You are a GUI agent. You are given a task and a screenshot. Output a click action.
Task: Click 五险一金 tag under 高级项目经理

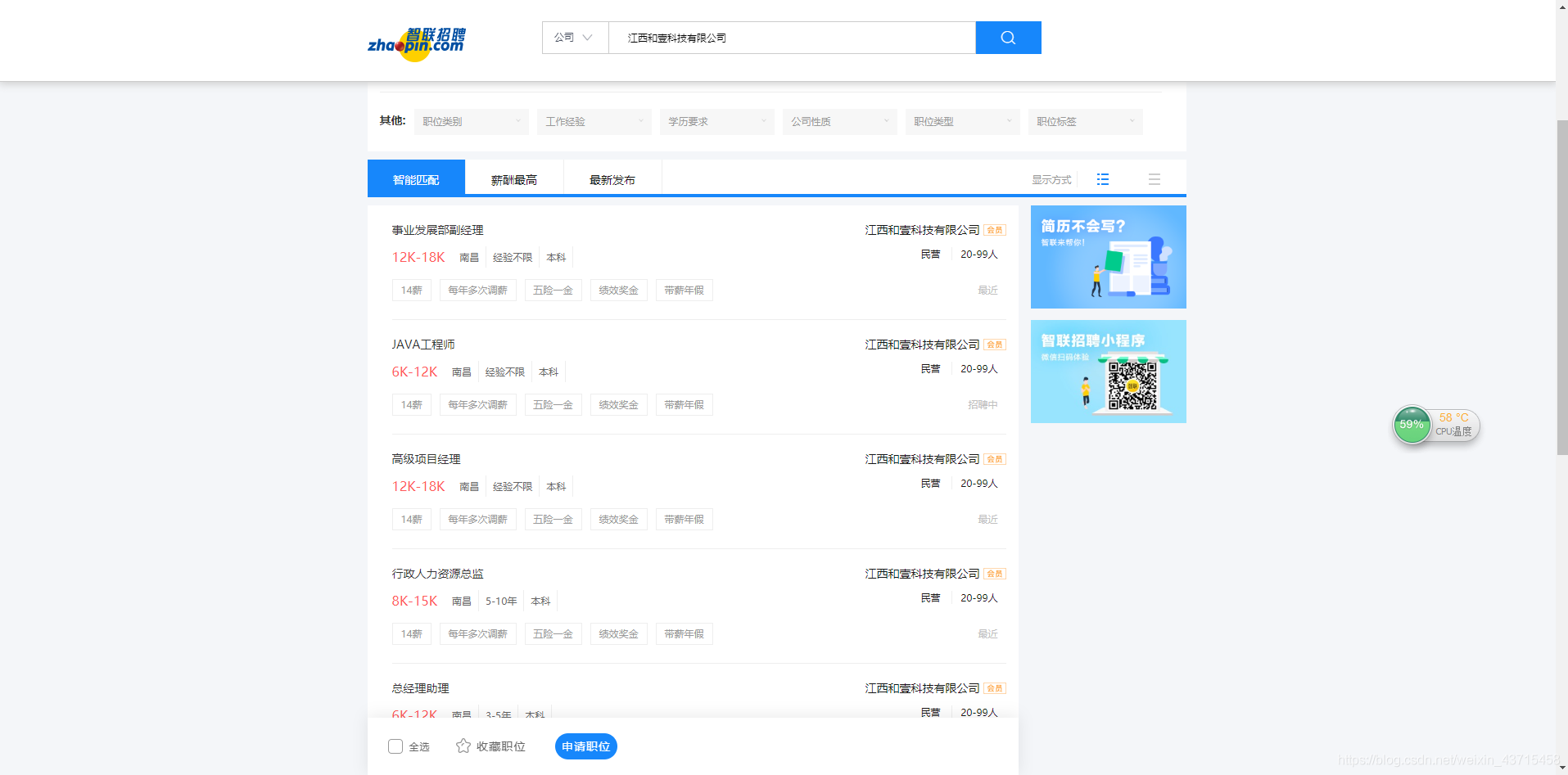554,520
